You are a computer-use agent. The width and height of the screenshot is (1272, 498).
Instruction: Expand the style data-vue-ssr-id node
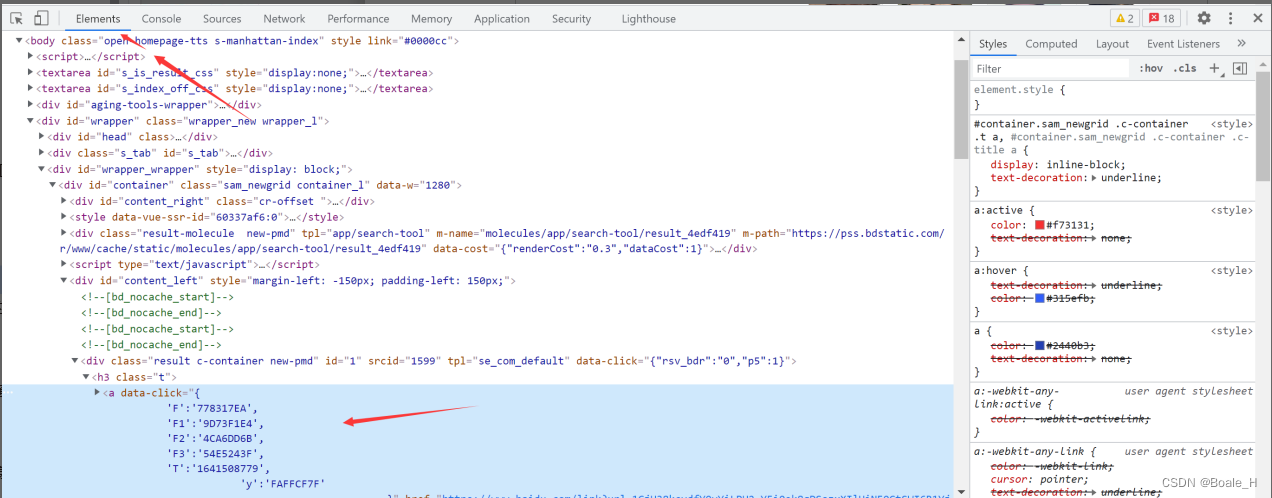click(x=64, y=217)
